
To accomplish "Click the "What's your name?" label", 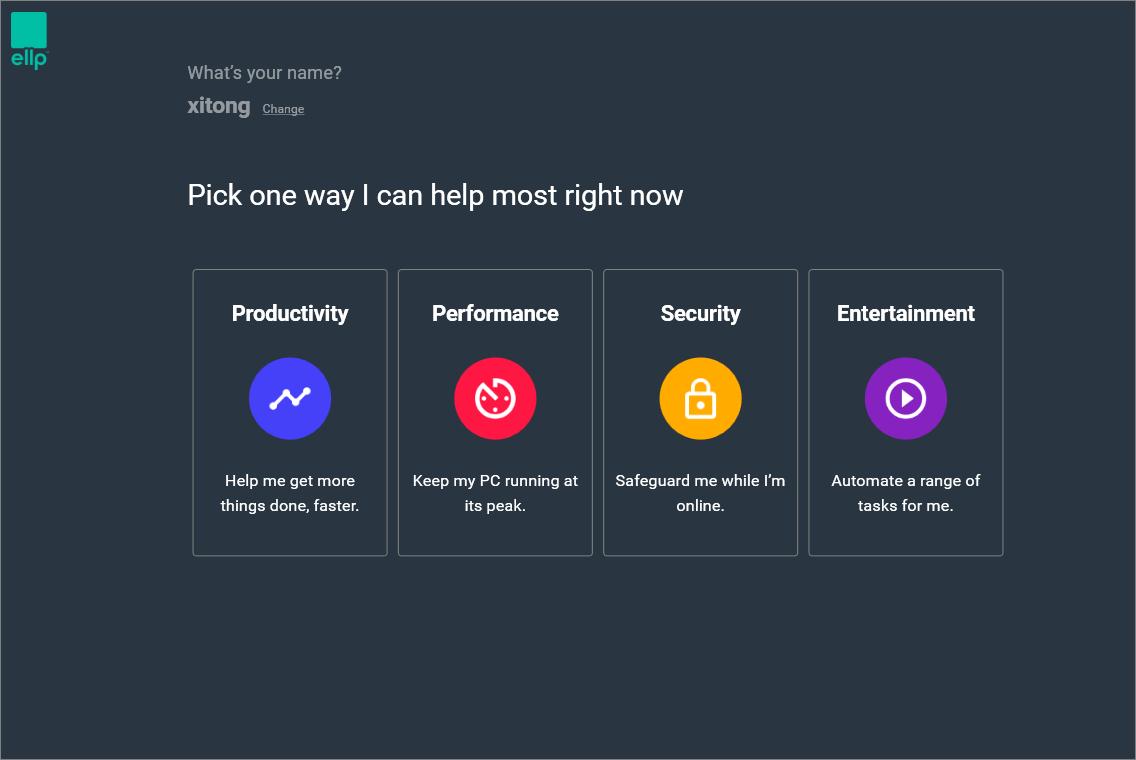I will coord(264,73).
